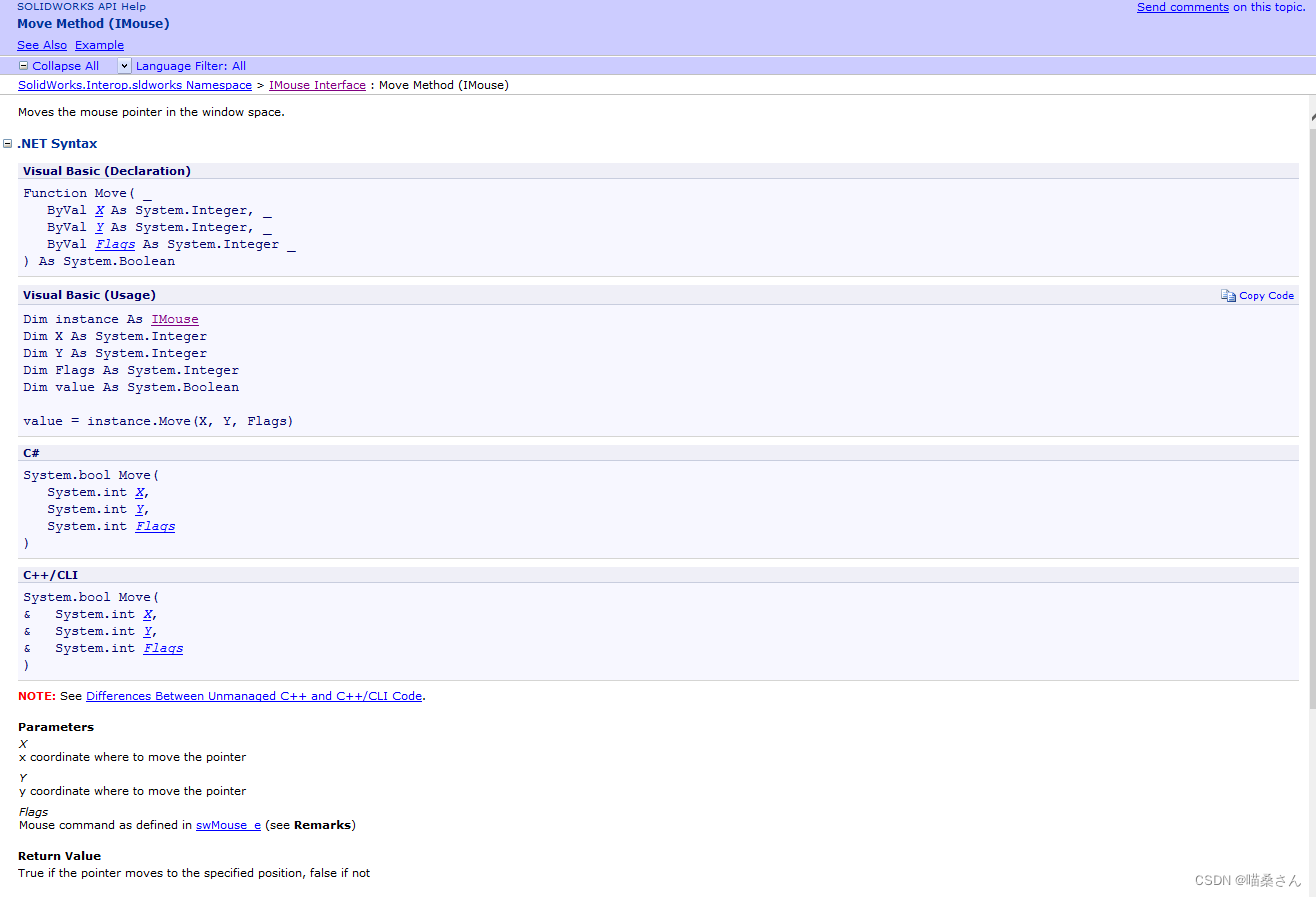
Task: Jump to the See Also section
Action: pyautogui.click(x=42, y=45)
